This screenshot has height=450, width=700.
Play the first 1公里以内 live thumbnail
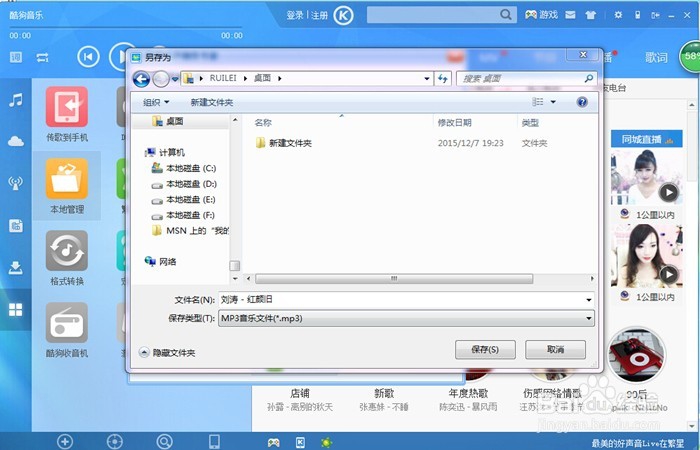click(x=646, y=177)
